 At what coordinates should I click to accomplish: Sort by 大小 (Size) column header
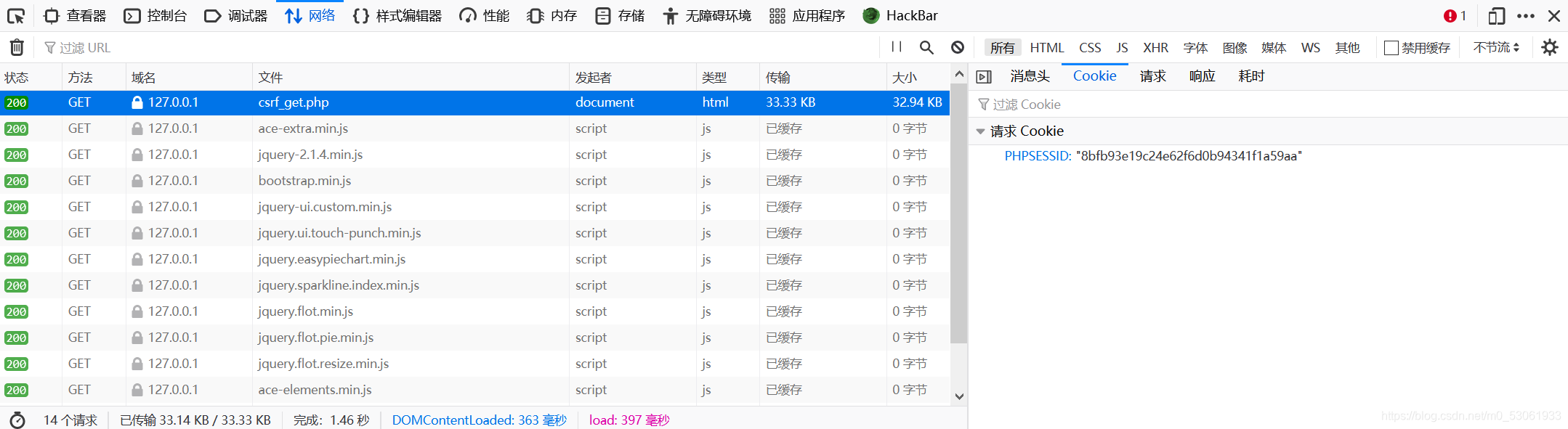(x=918, y=77)
